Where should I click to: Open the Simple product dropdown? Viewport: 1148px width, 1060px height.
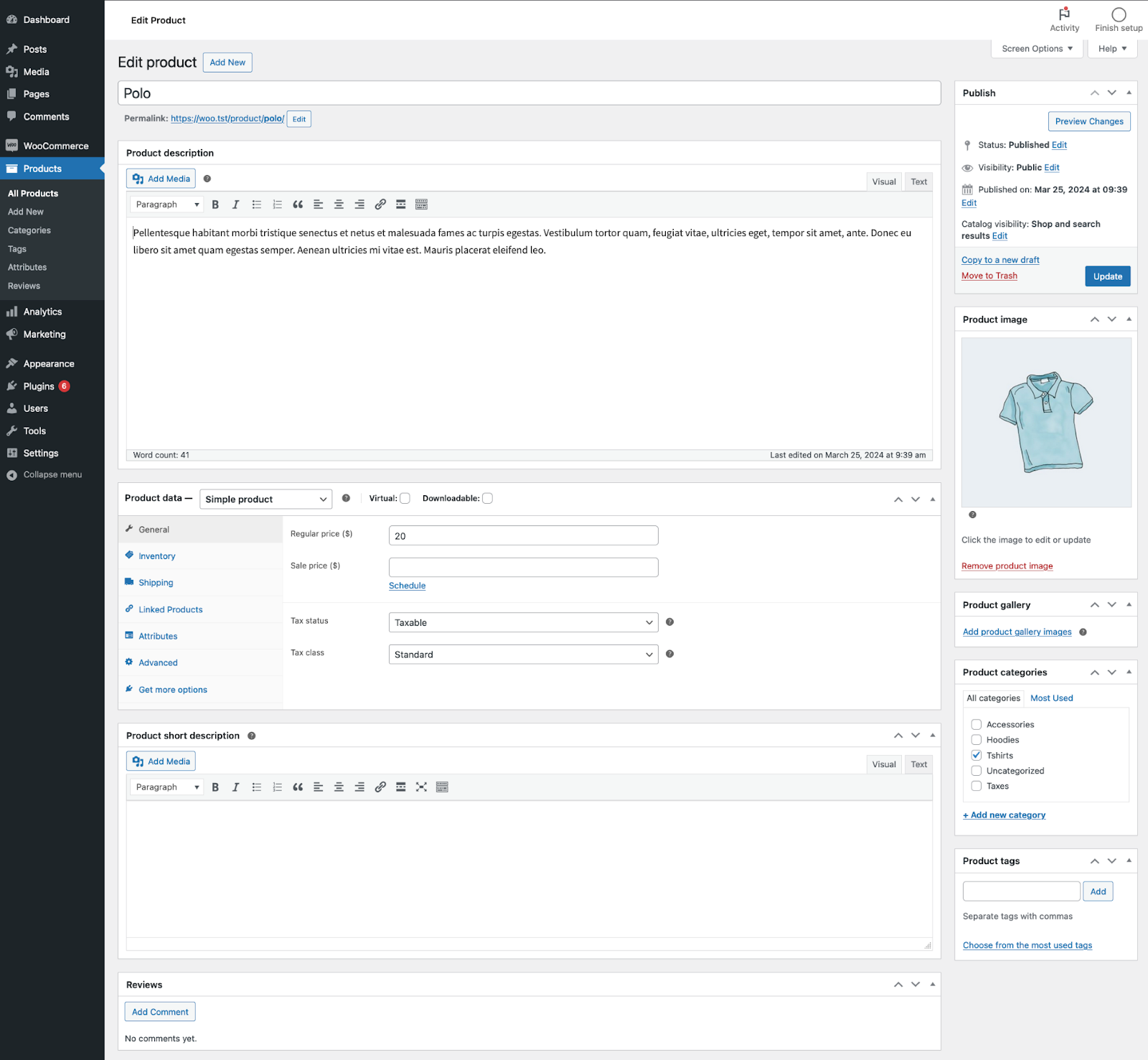pyautogui.click(x=265, y=499)
